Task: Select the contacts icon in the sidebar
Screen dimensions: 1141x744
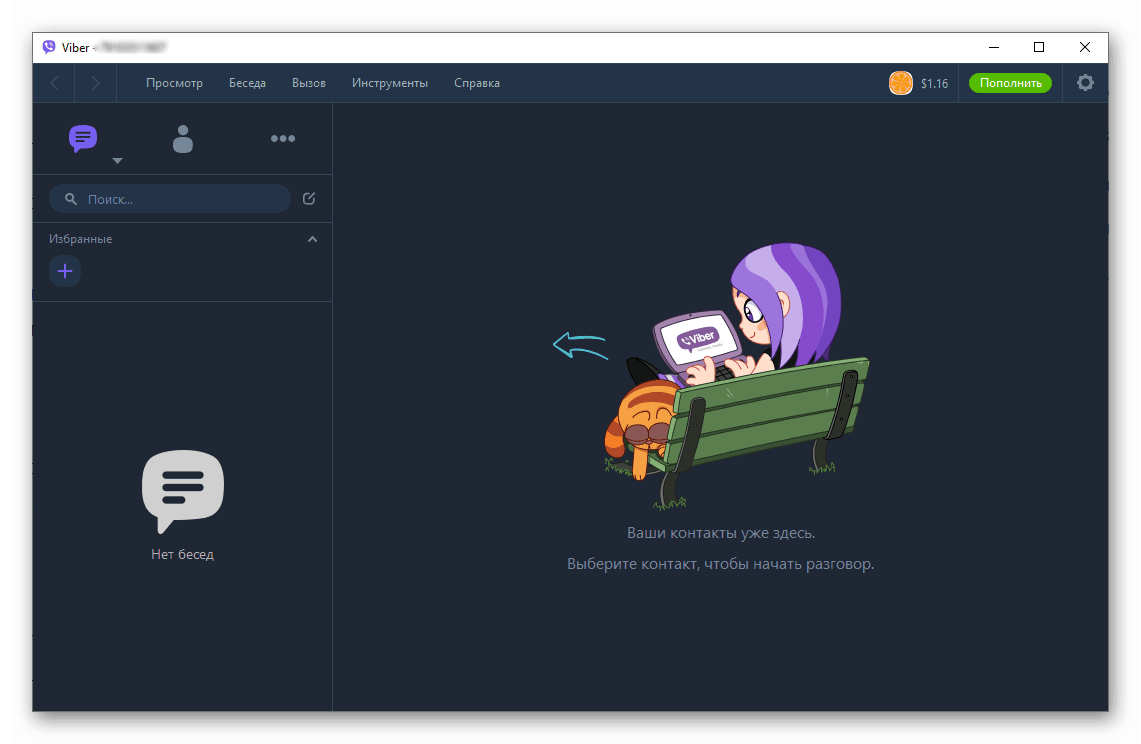Action: pyautogui.click(x=183, y=139)
